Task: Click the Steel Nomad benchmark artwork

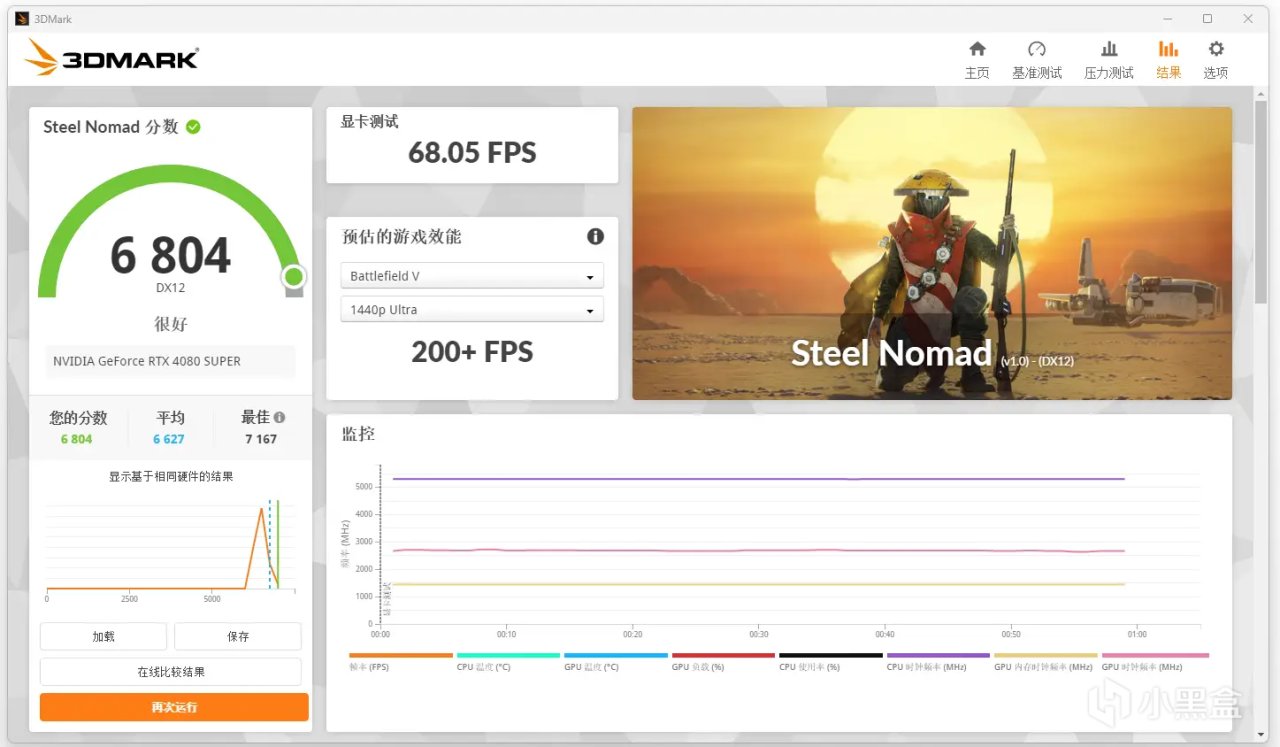Action: [x=932, y=253]
